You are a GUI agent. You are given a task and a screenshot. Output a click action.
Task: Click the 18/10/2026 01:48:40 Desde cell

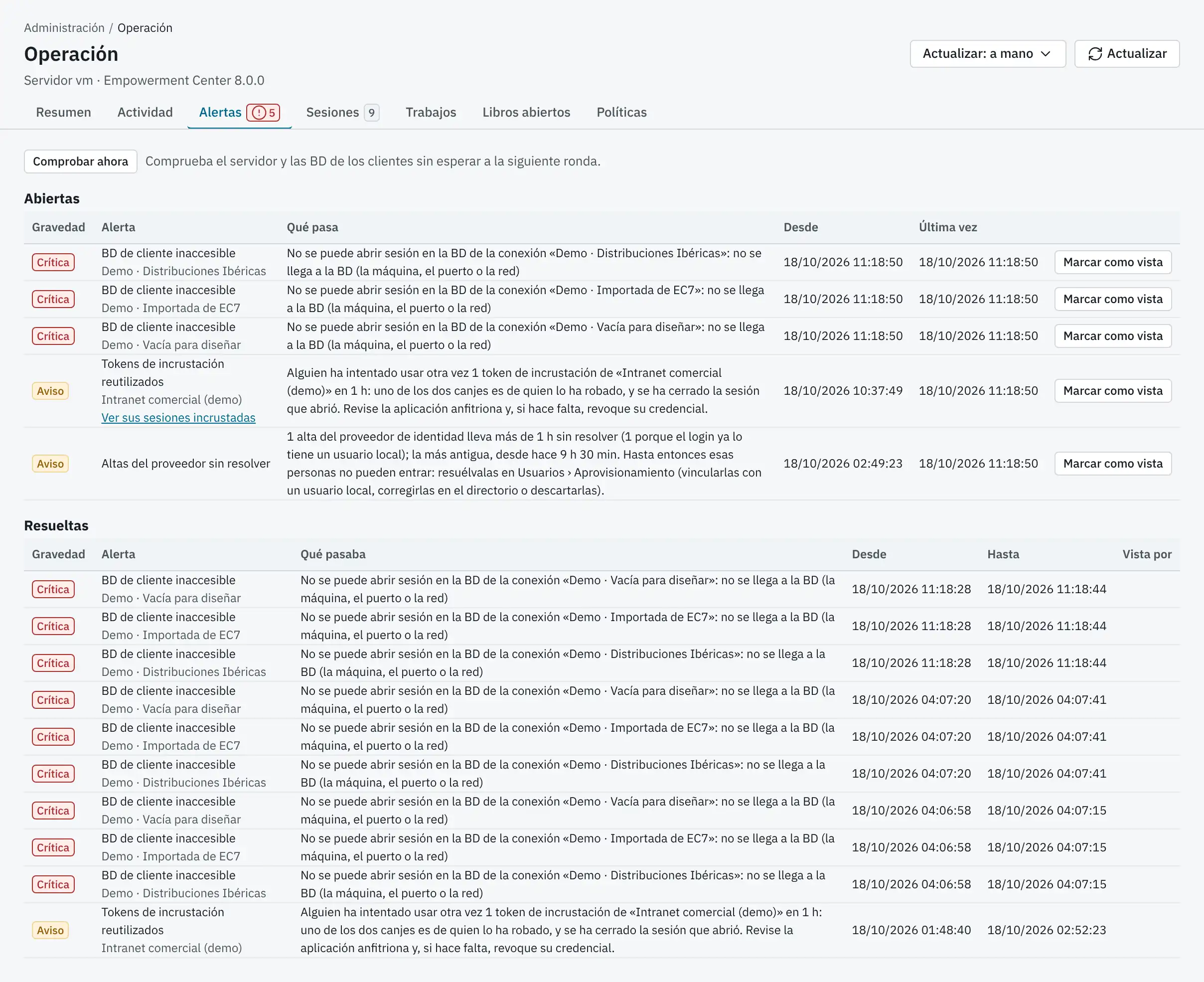pos(911,930)
